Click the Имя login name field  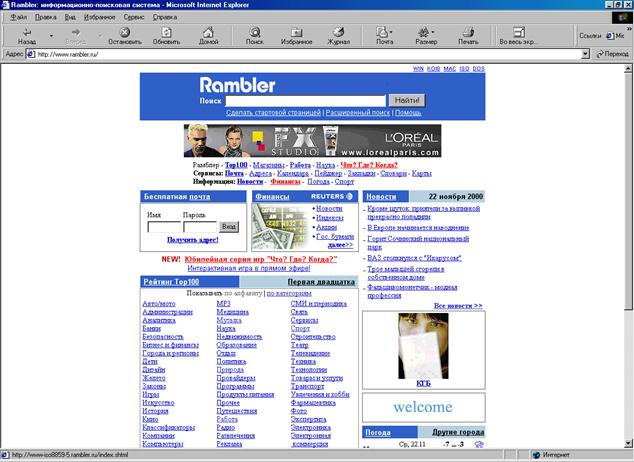[164, 227]
